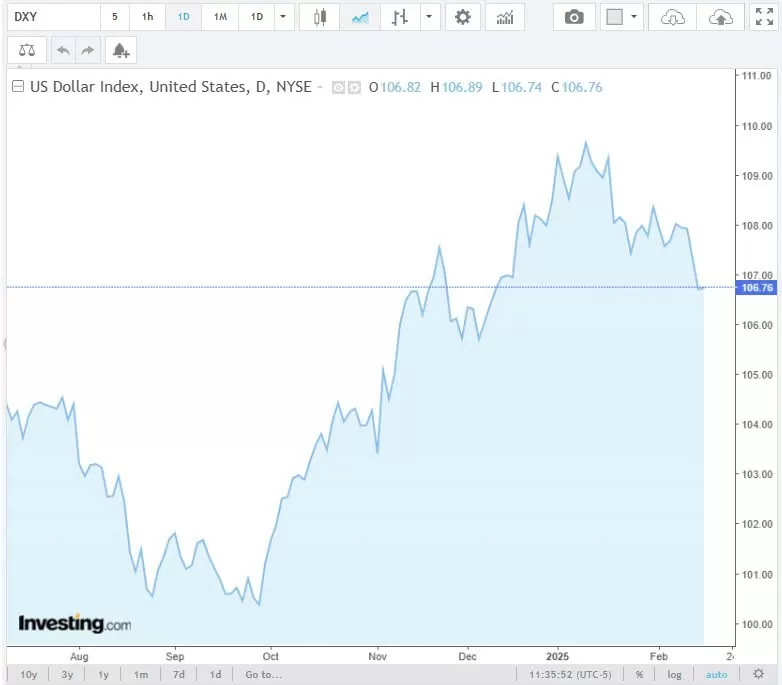Take a chart snapshot with camera icon
782x685 pixels.
click(574, 17)
